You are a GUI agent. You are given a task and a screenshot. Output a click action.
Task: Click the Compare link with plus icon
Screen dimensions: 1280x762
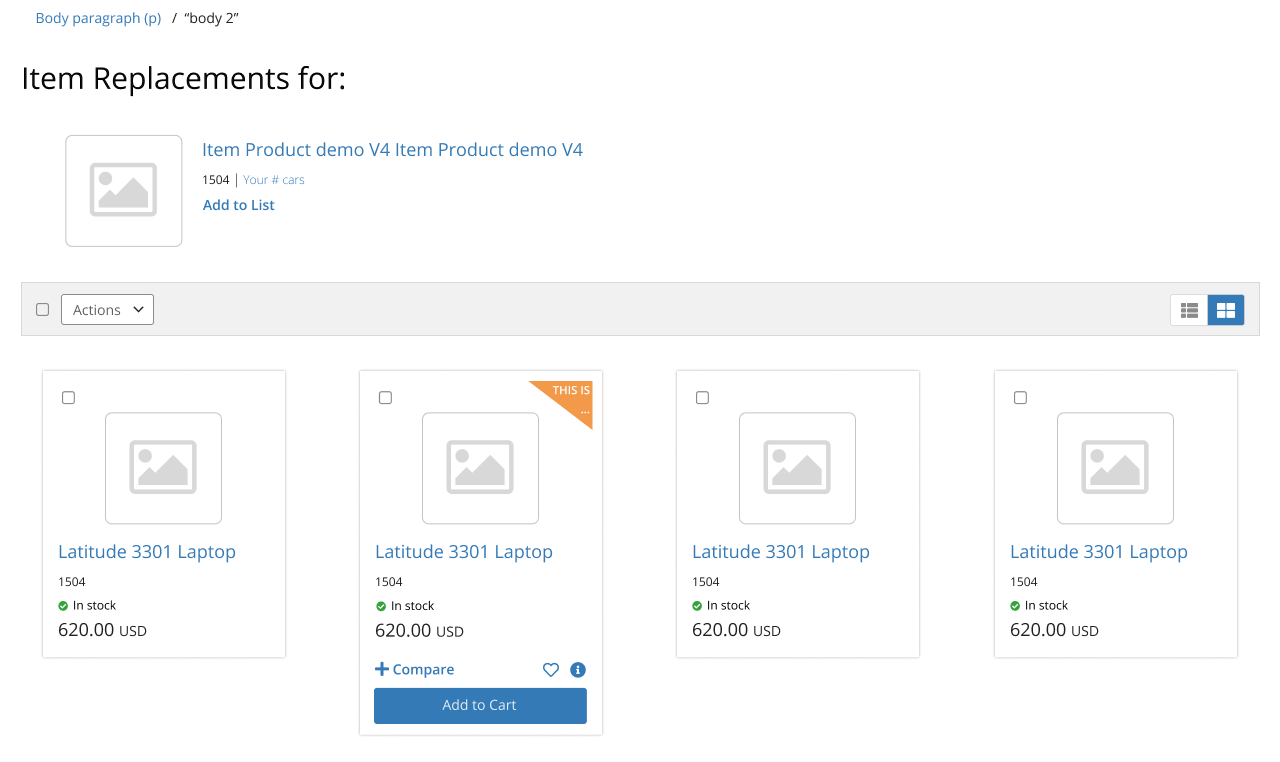click(415, 670)
